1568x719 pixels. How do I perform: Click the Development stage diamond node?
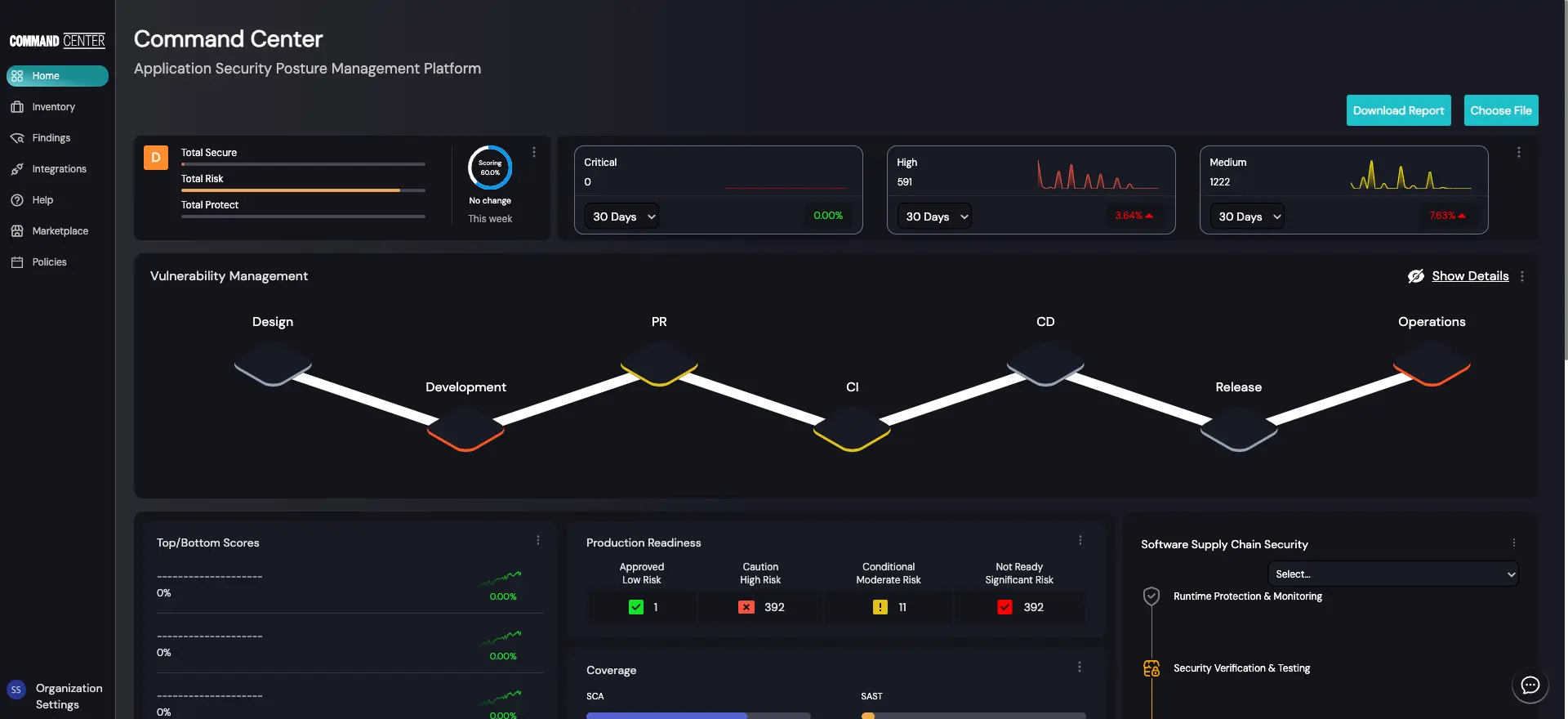pyautogui.click(x=465, y=426)
